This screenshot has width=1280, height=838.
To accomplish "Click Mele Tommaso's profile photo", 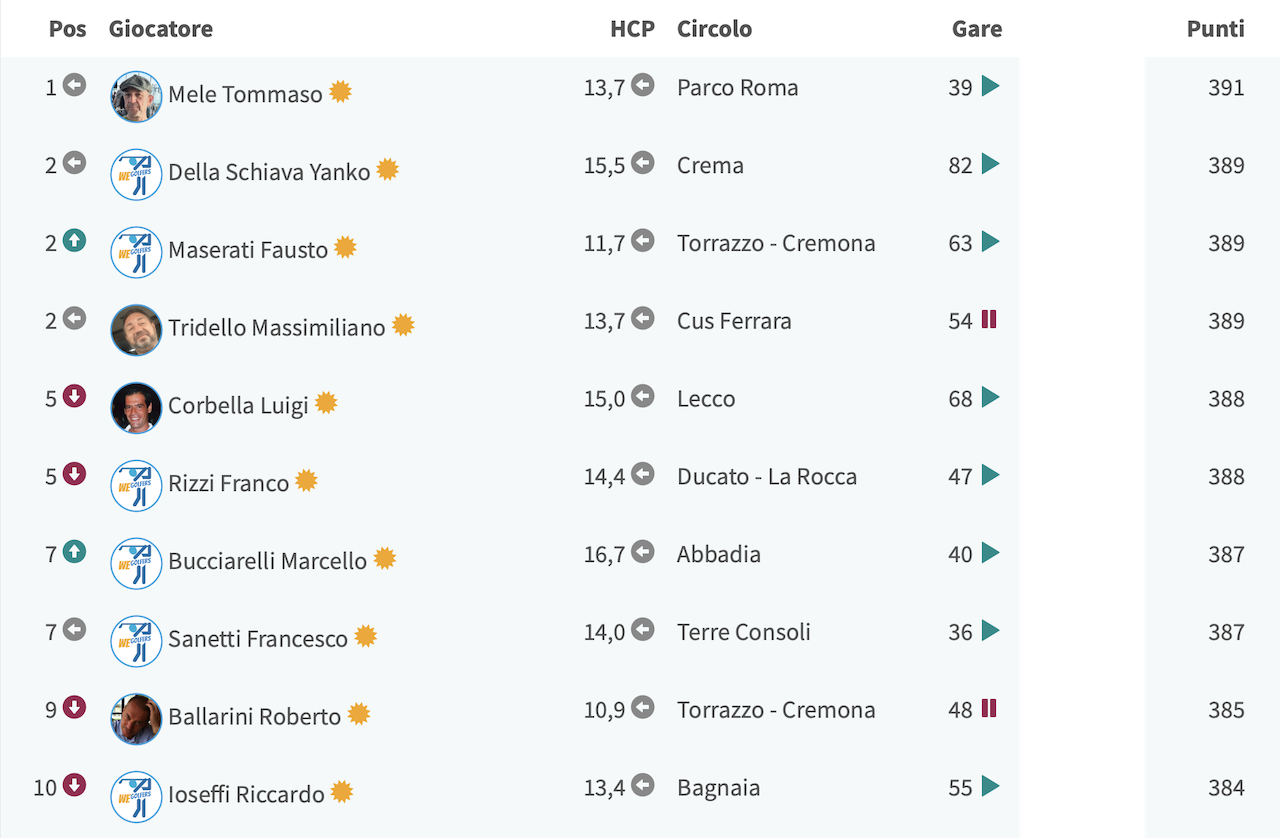I will [136, 97].
